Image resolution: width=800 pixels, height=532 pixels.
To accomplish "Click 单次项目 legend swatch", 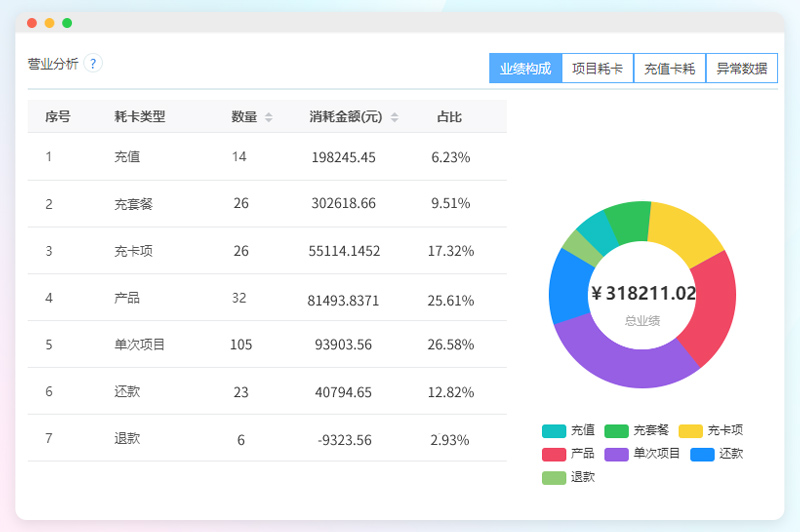I will coord(617,454).
